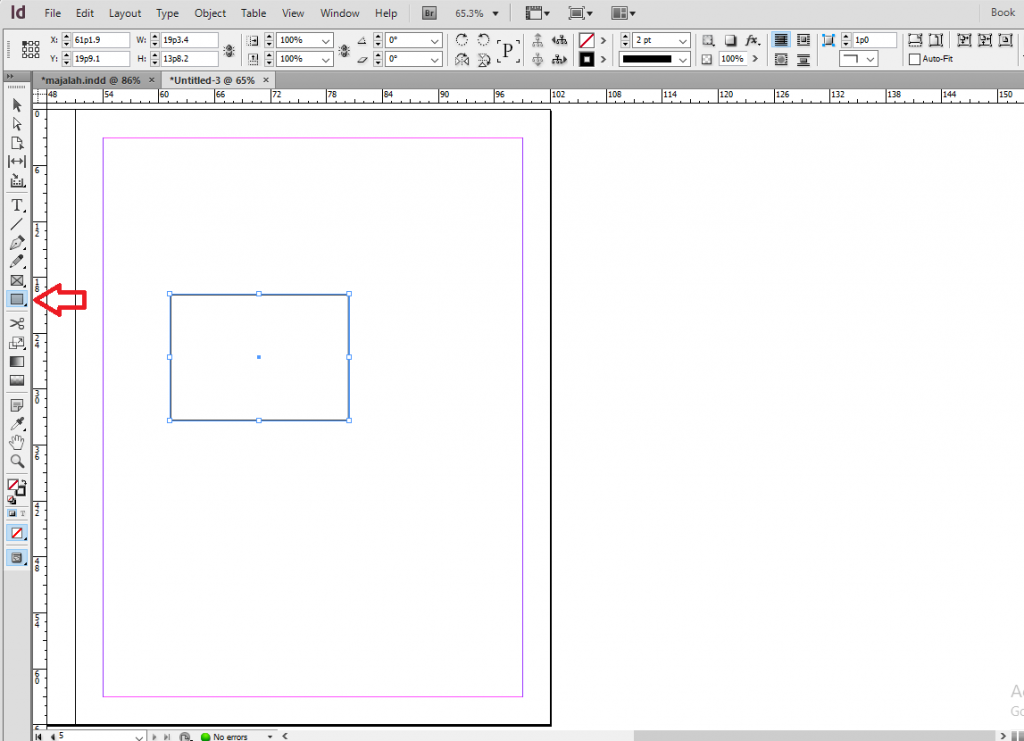1024x741 pixels.
Task: Open the stroke style dropdown
Action: point(683,59)
